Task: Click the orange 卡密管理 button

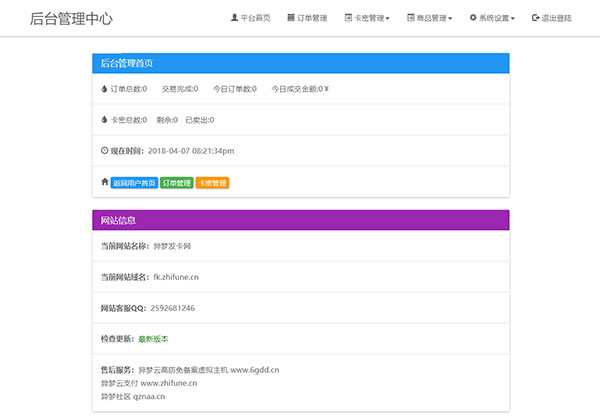Action: coord(212,183)
